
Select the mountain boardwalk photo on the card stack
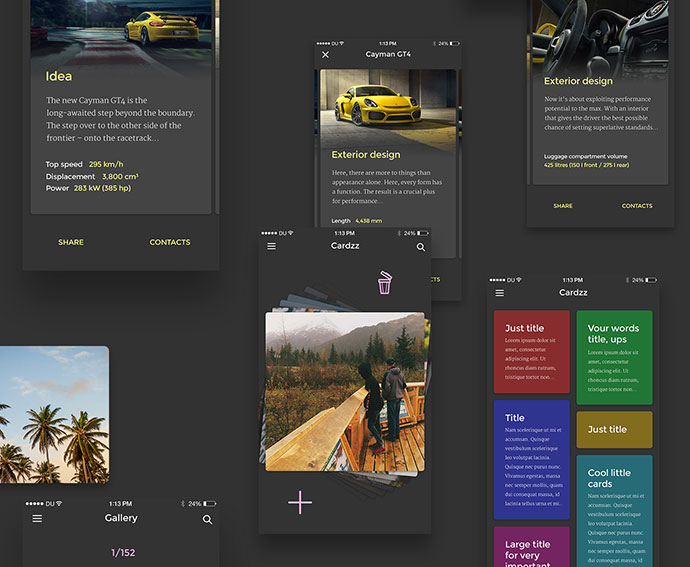(x=345, y=392)
